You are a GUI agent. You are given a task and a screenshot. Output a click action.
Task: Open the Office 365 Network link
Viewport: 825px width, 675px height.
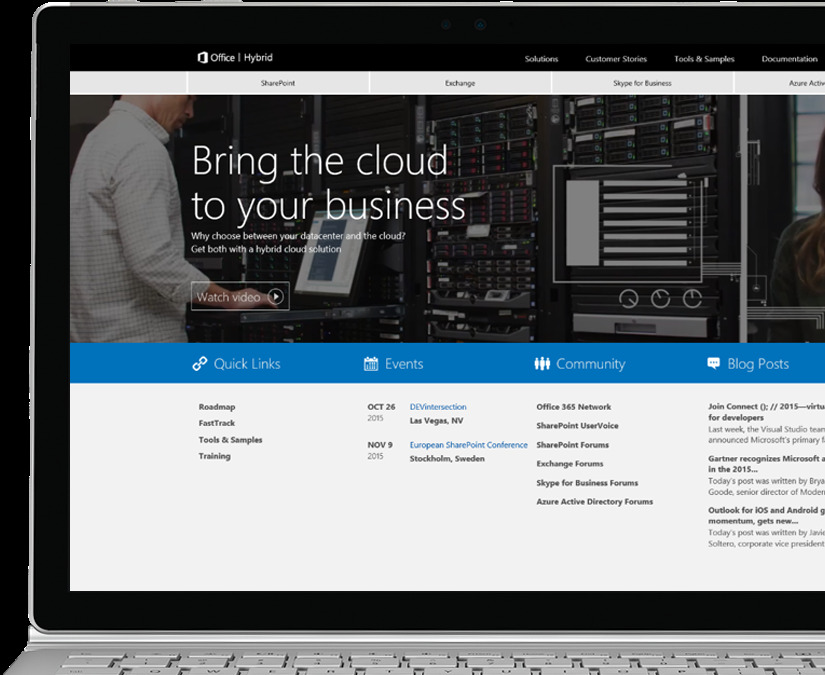point(574,407)
